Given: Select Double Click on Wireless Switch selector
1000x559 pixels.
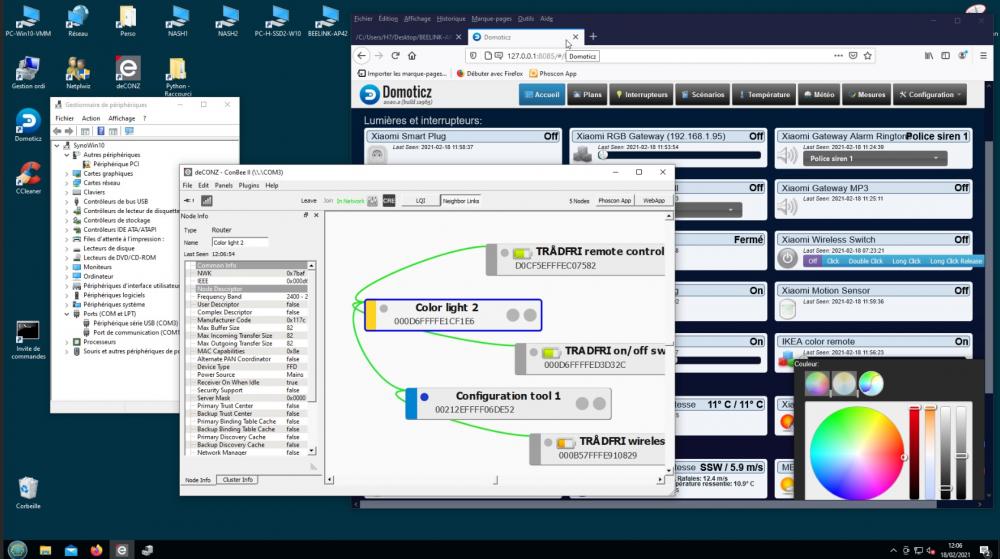Looking at the screenshot, I should (865, 261).
